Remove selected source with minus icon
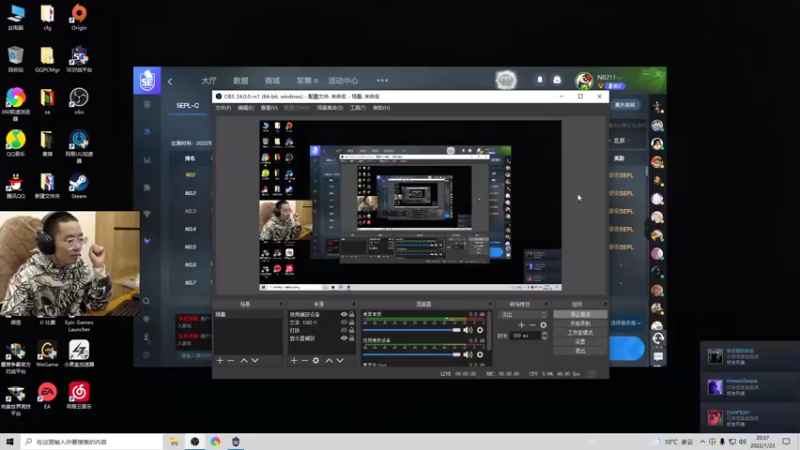This screenshot has height=450, width=800. pos(305,361)
